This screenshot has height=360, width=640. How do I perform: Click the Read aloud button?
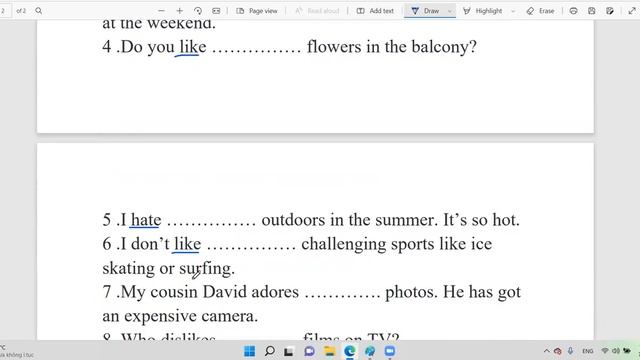coord(317,11)
